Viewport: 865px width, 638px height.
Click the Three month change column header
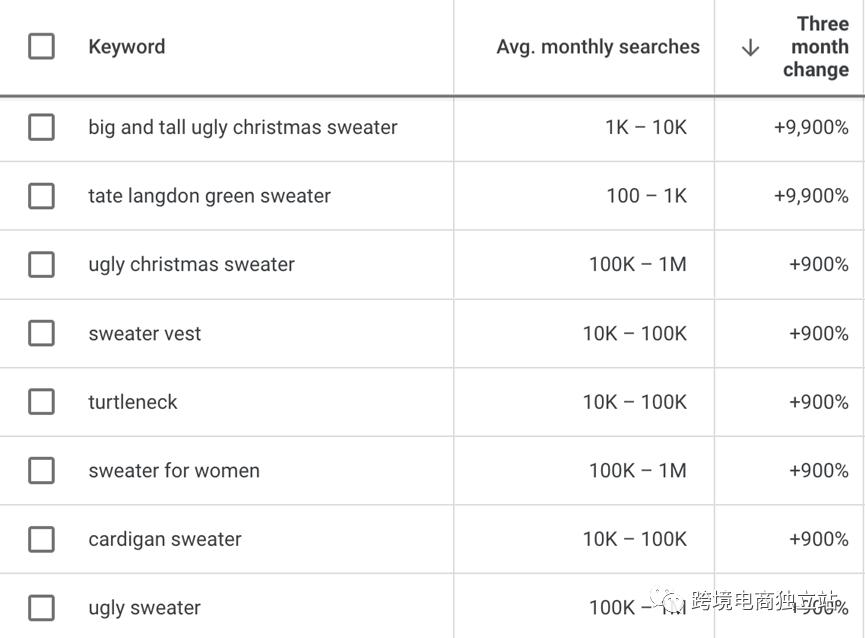point(815,47)
